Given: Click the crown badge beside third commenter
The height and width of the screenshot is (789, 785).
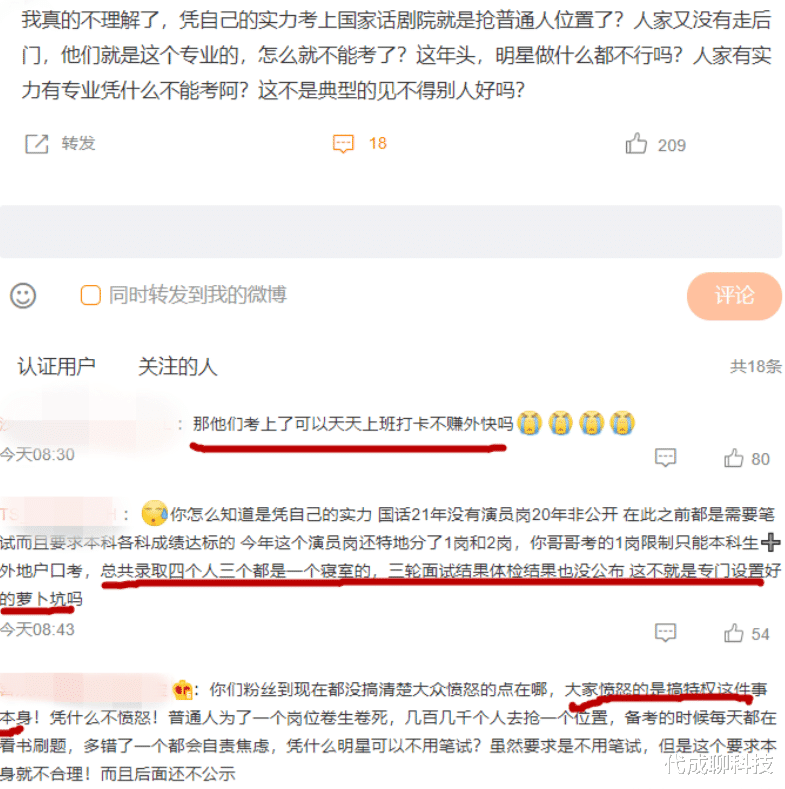Looking at the screenshot, I should pyautogui.click(x=182, y=689).
